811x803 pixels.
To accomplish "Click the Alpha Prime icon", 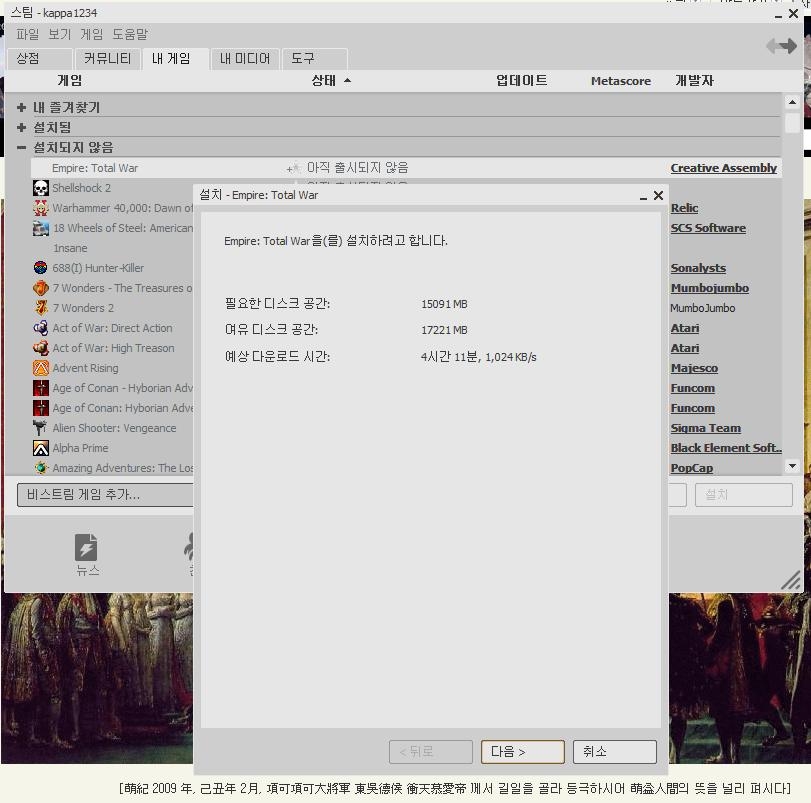I will coord(41,448).
